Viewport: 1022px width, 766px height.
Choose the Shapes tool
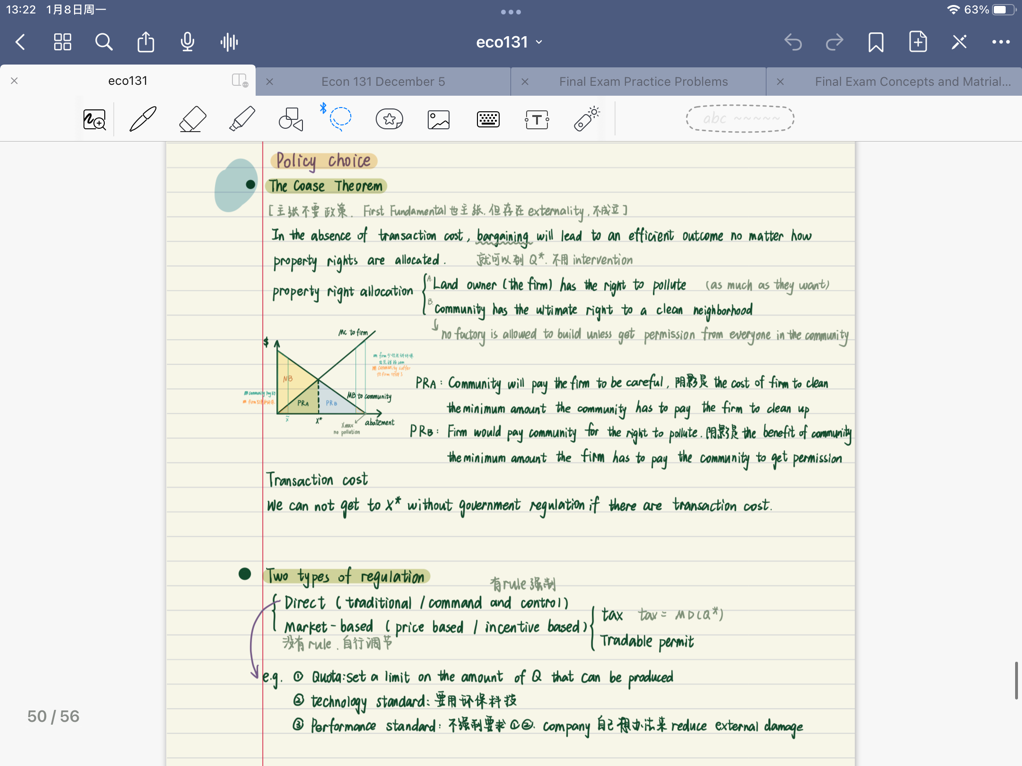point(291,119)
